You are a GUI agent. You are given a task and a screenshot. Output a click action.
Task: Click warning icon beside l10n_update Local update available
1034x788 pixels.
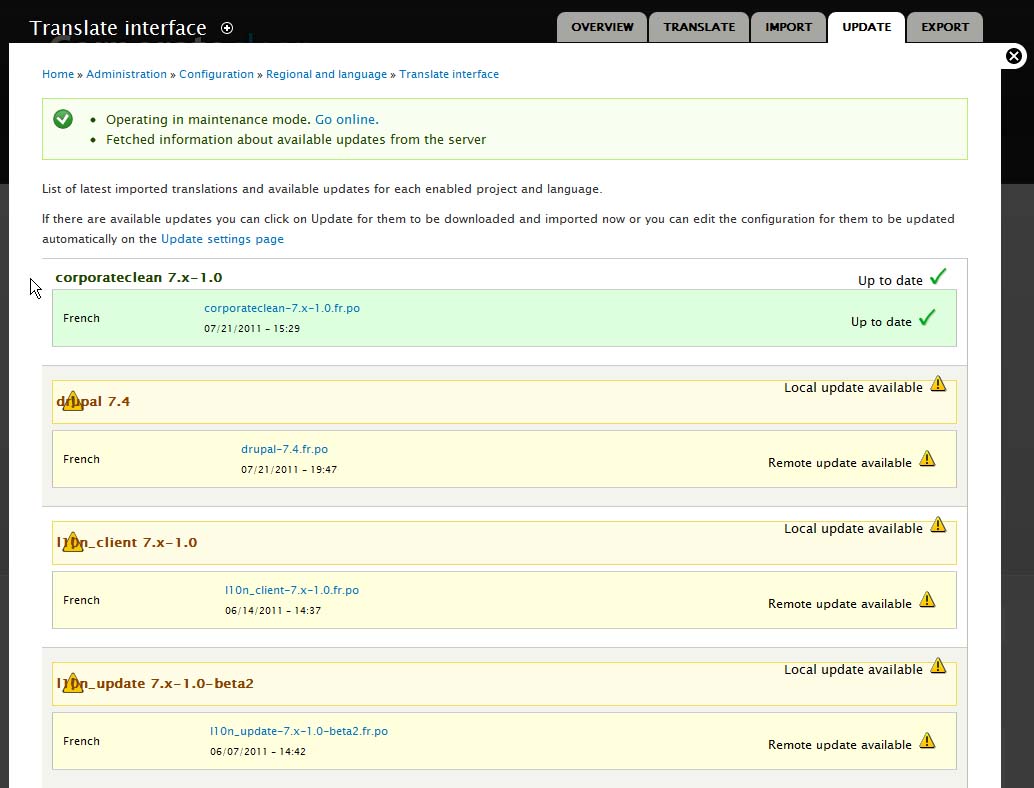[938, 666]
